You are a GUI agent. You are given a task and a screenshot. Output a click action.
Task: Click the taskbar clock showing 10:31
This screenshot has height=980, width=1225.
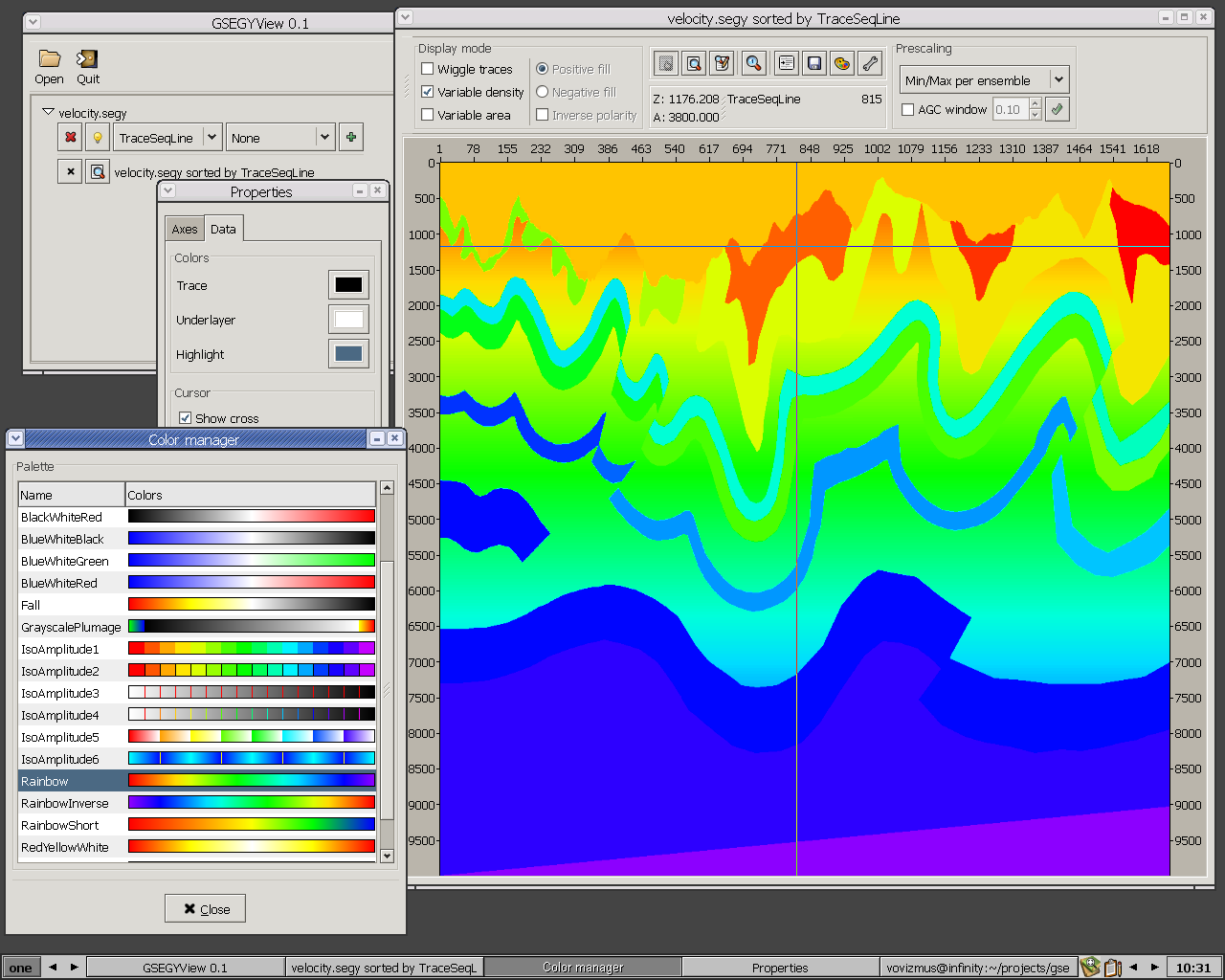point(1193,968)
